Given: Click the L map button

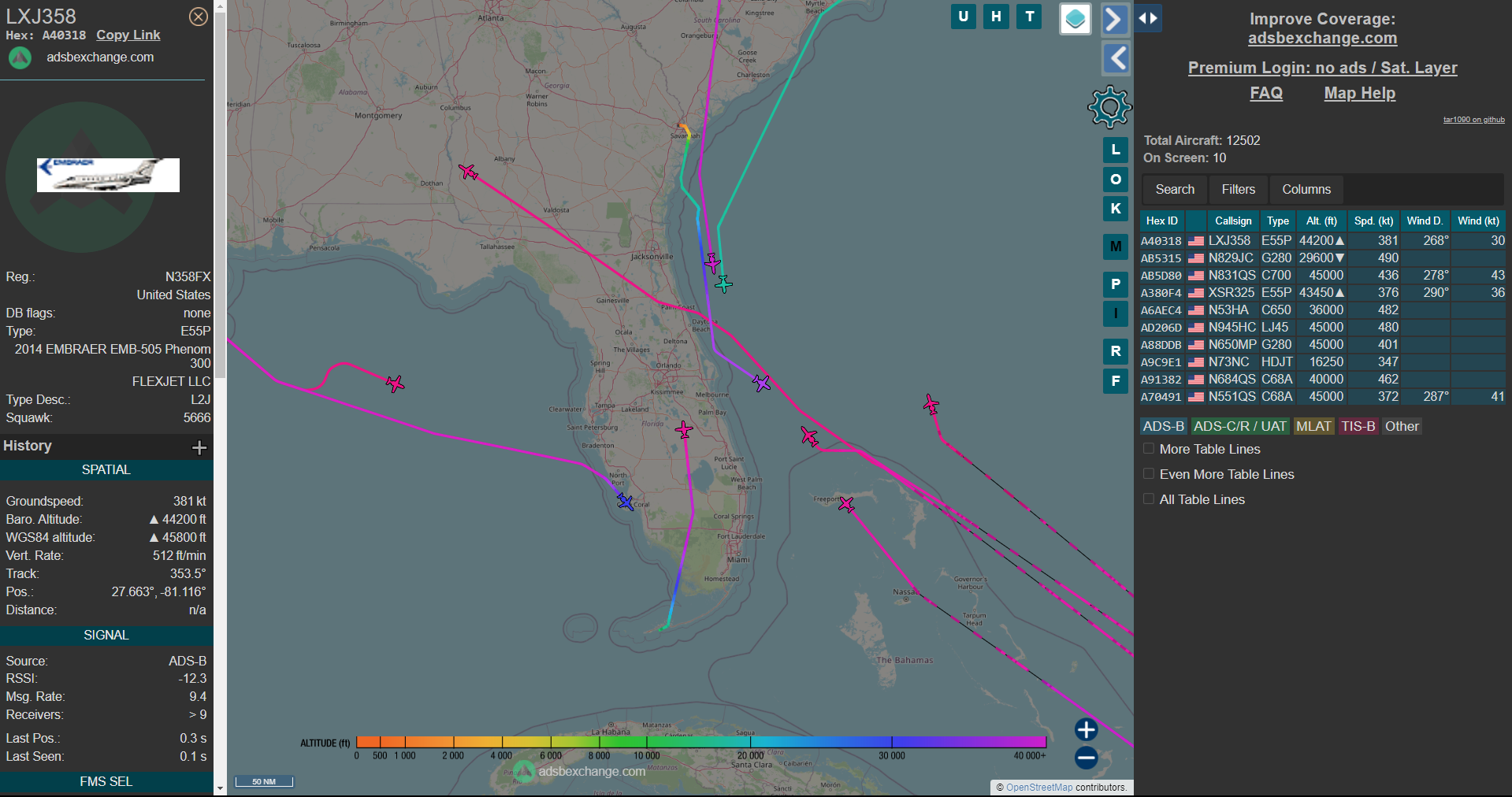Looking at the screenshot, I should pos(1115,150).
